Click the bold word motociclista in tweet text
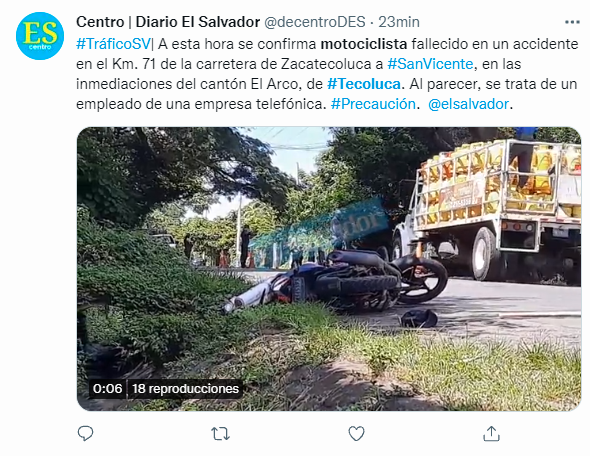The width and height of the screenshot is (590, 456). [x=364, y=44]
